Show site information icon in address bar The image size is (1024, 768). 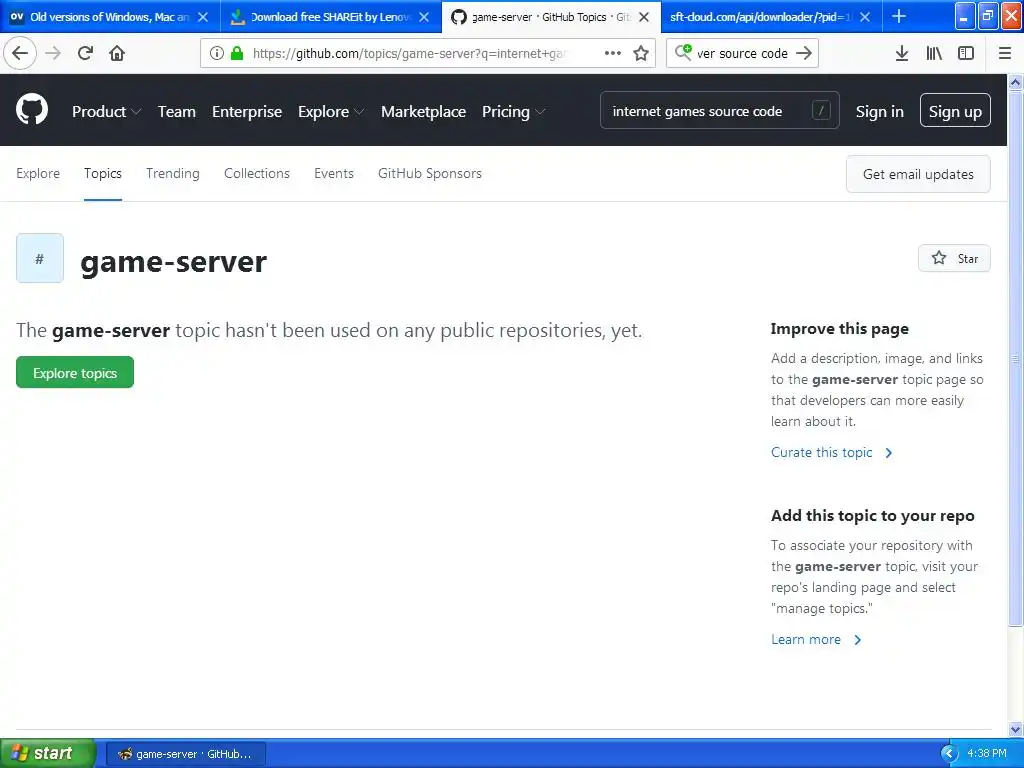[217, 53]
